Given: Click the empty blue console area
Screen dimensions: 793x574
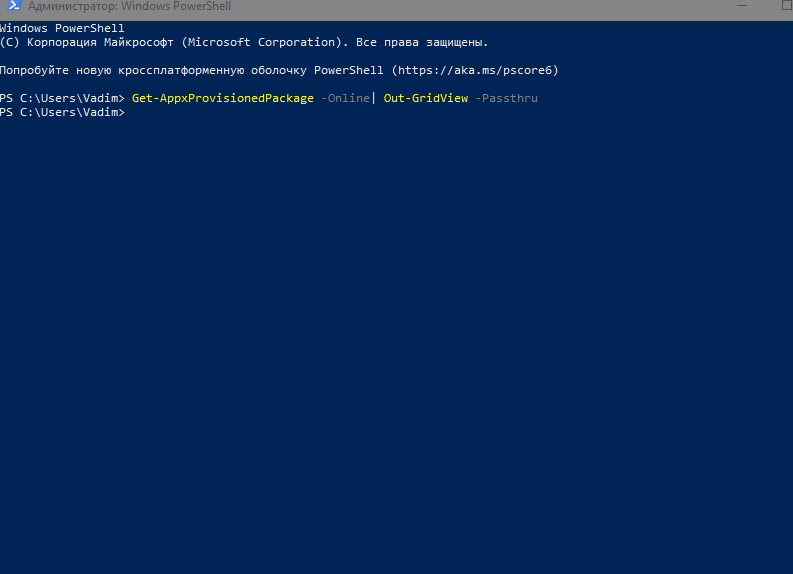Looking at the screenshot, I should [x=400, y=350].
